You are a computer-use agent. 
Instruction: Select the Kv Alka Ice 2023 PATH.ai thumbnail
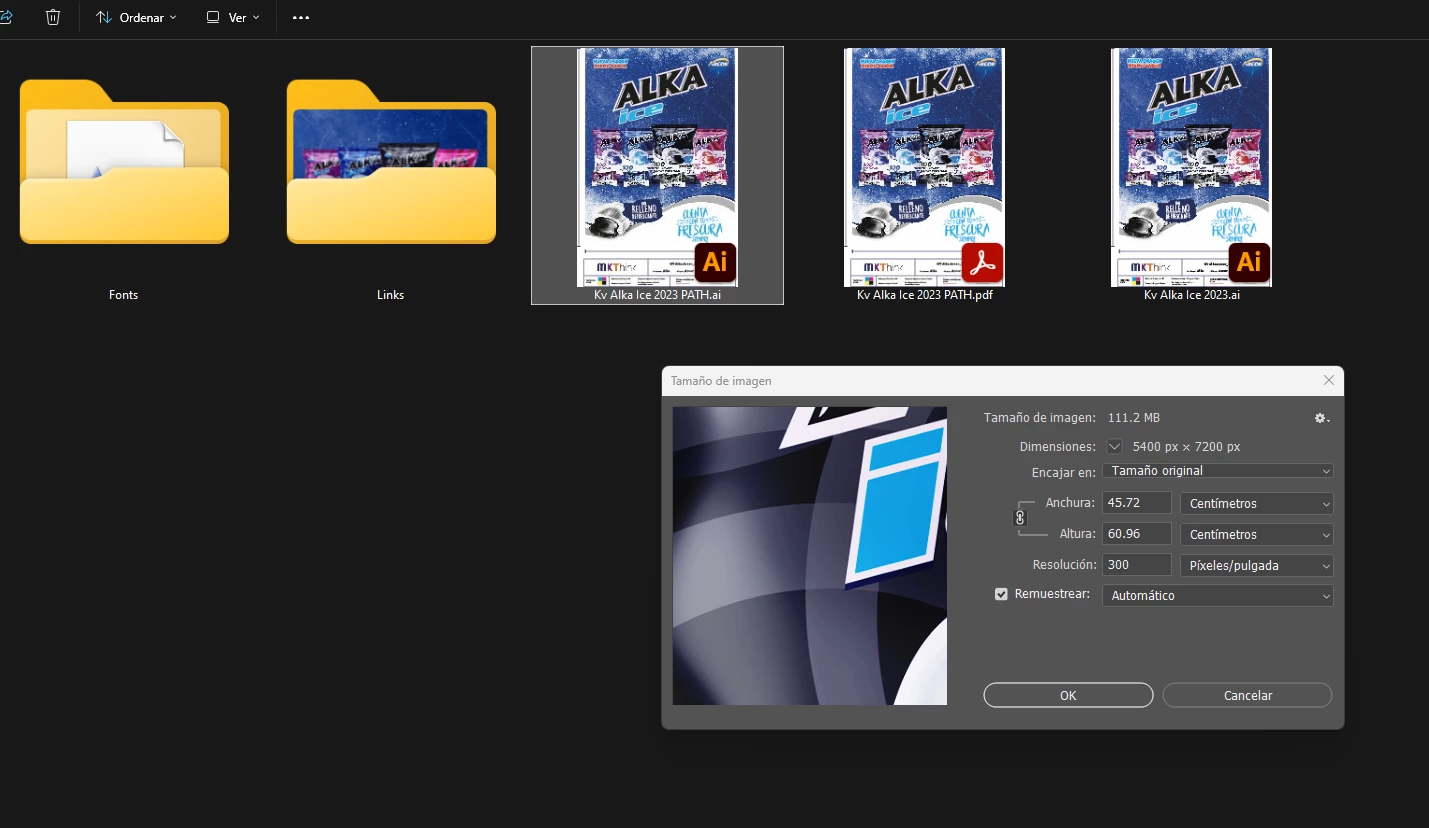pyautogui.click(x=657, y=167)
